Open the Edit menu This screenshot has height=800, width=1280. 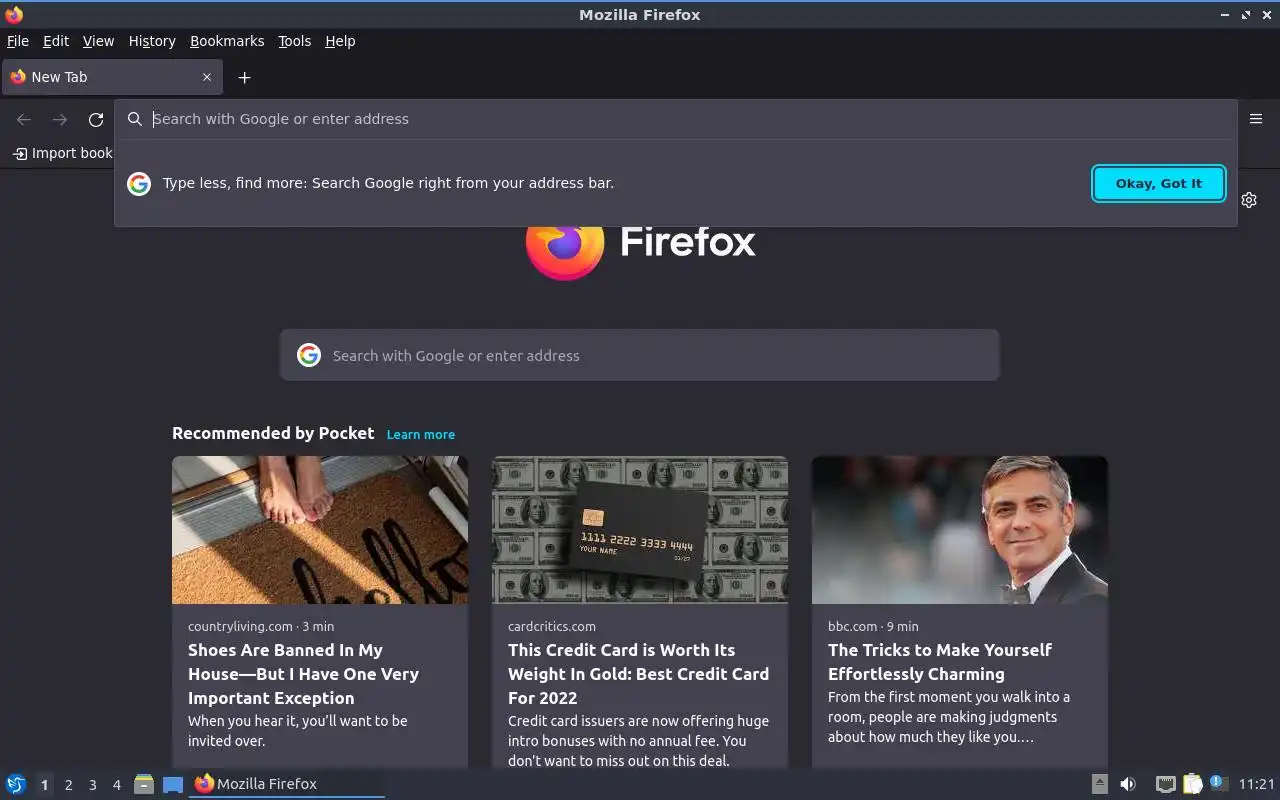(56, 41)
